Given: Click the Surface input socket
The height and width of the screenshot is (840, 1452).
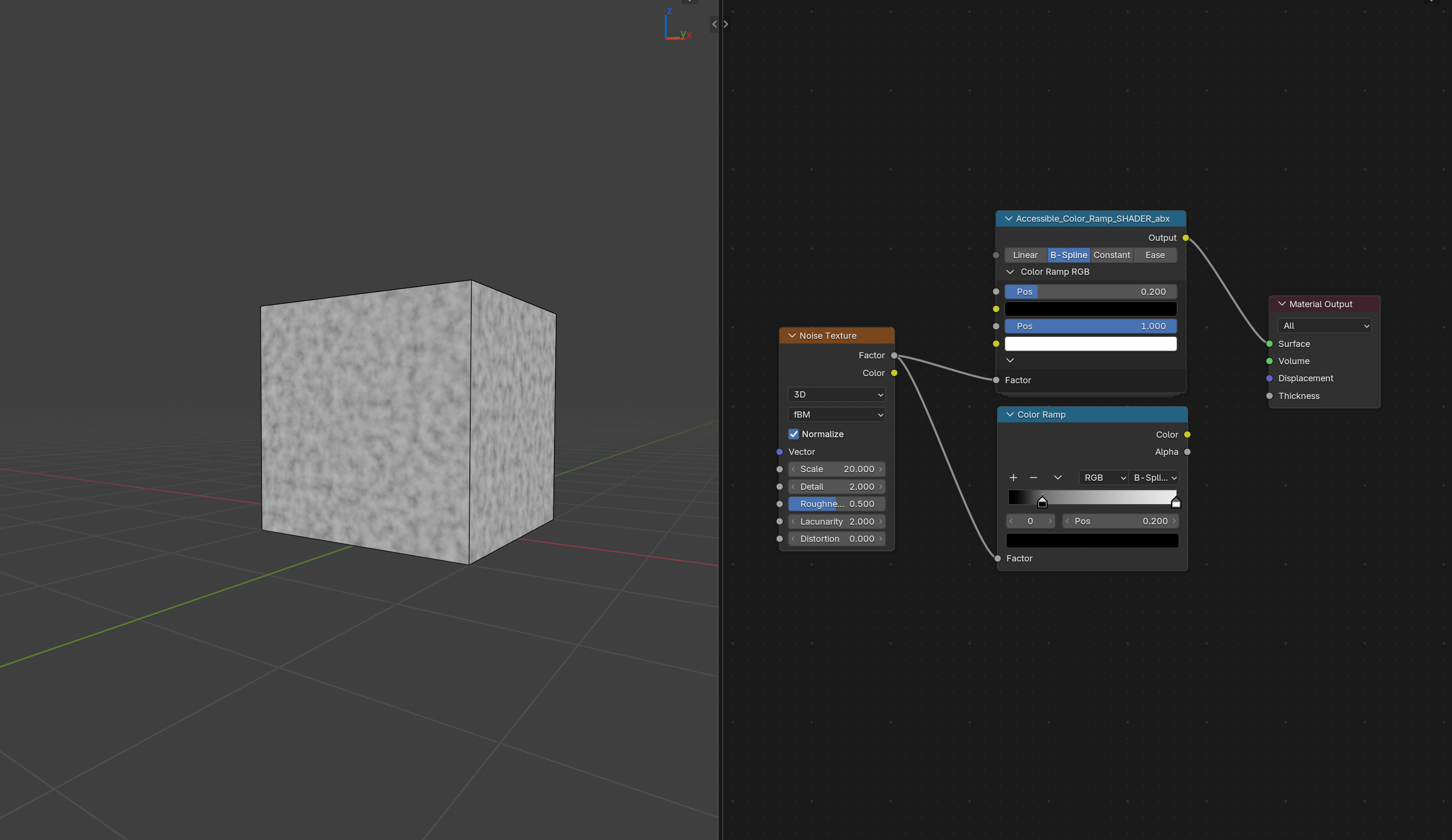Looking at the screenshot, I should coord(1269,344).
